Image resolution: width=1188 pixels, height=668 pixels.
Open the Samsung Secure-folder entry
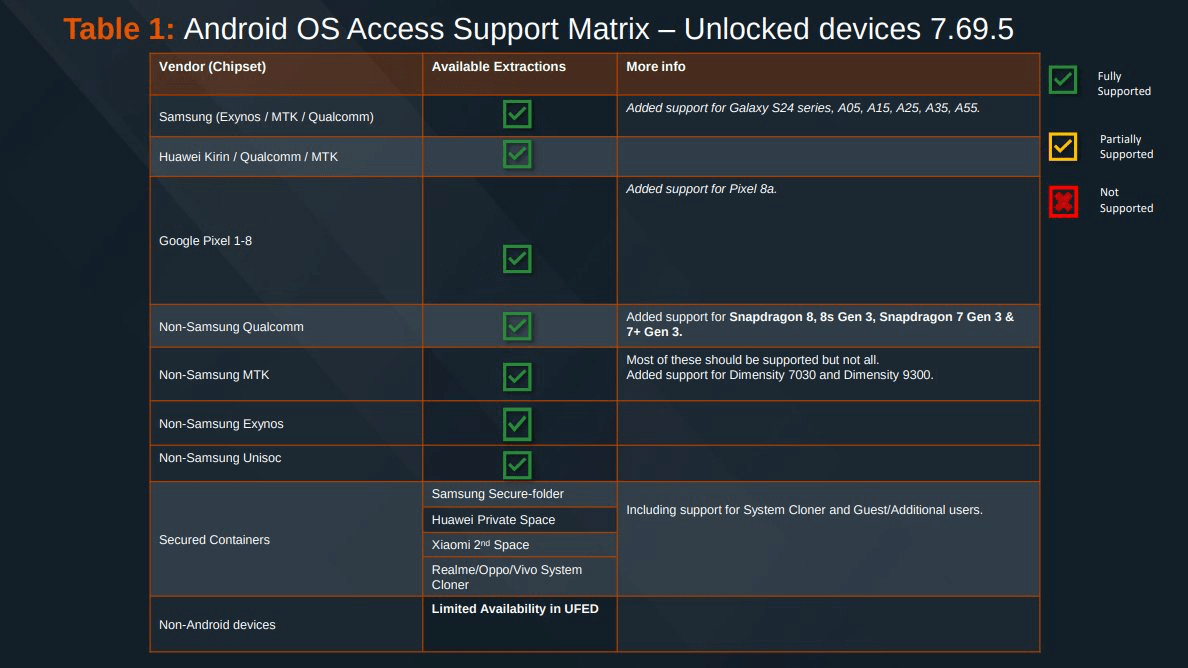[x=497, y=494]
